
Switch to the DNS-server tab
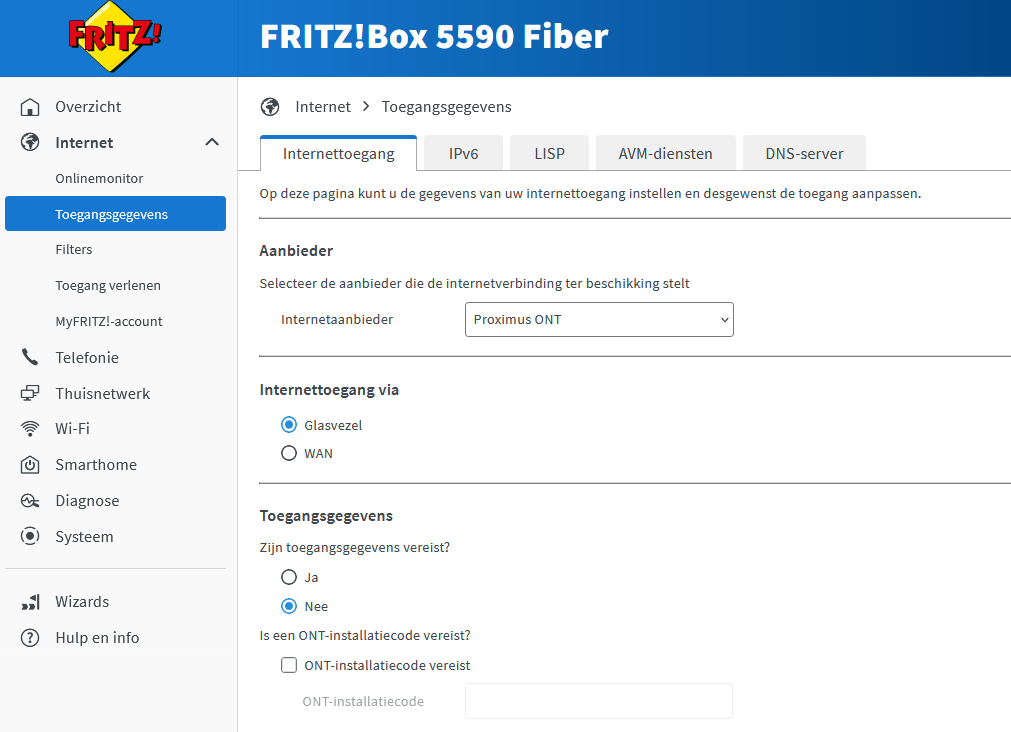pos(804,154)
